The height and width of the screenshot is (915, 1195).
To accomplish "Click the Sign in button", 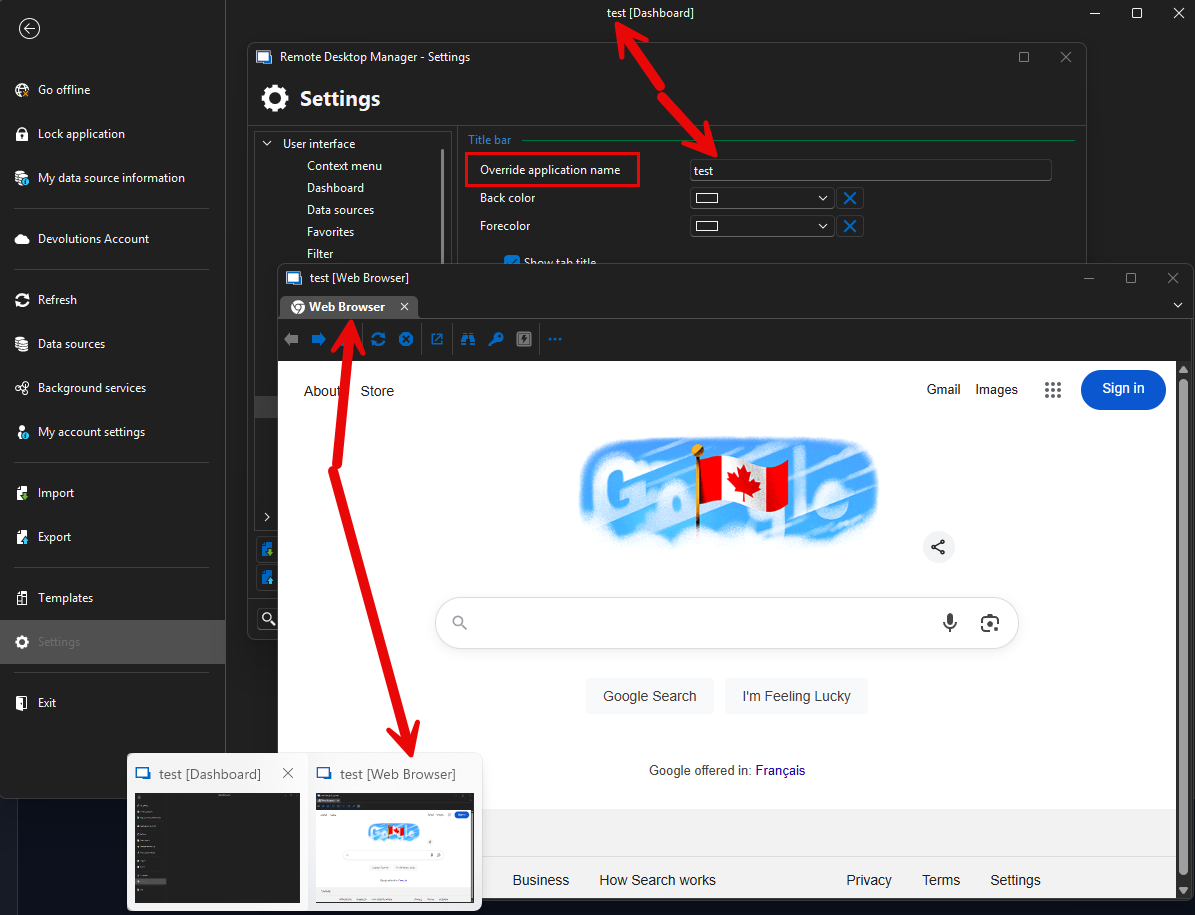I will pos(1123,389).
